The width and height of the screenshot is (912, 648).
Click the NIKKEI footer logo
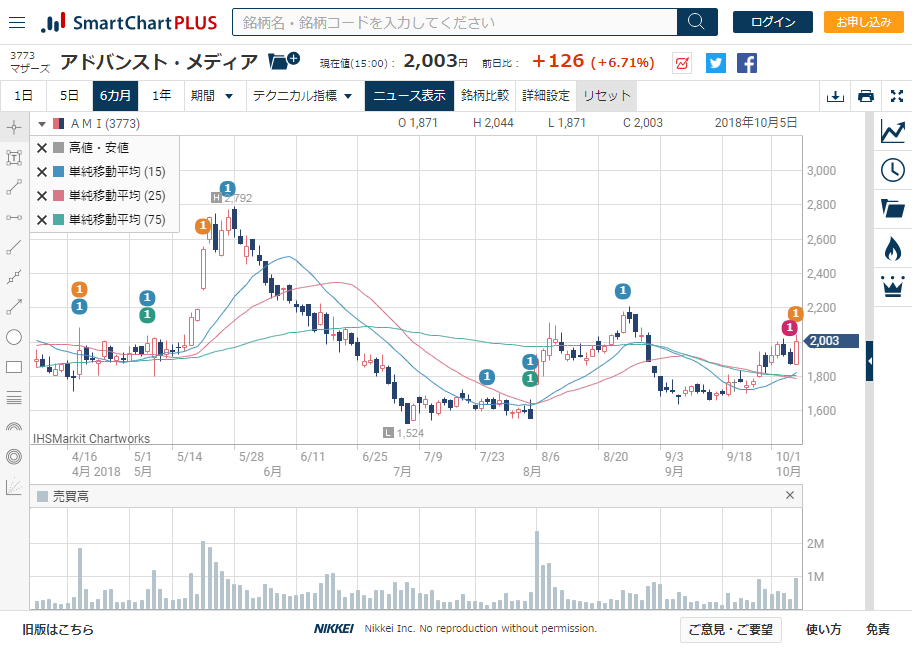pos(333,629)
